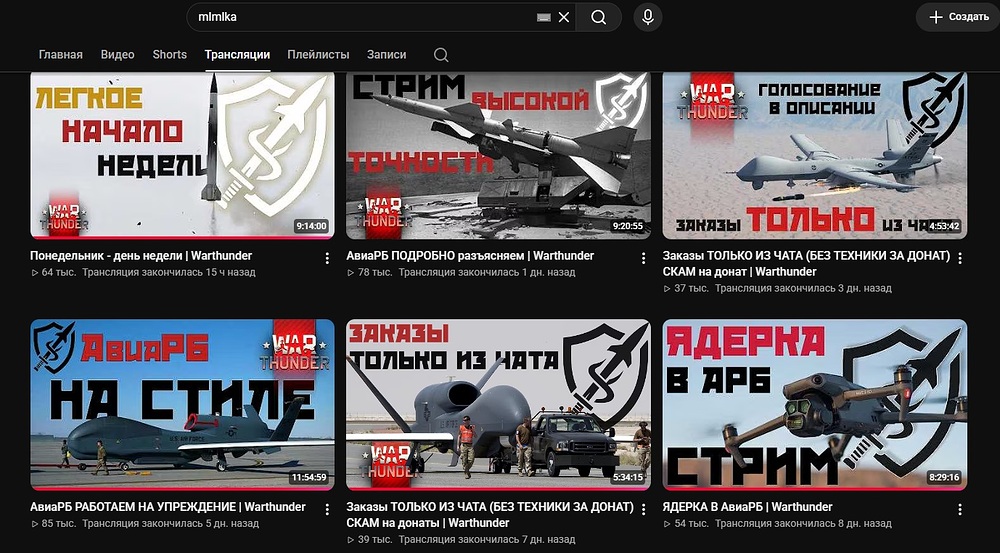Select the Трансляции tab
Image resolution: width=1000 pixels, height=553 pixels.
pos(237,55)
